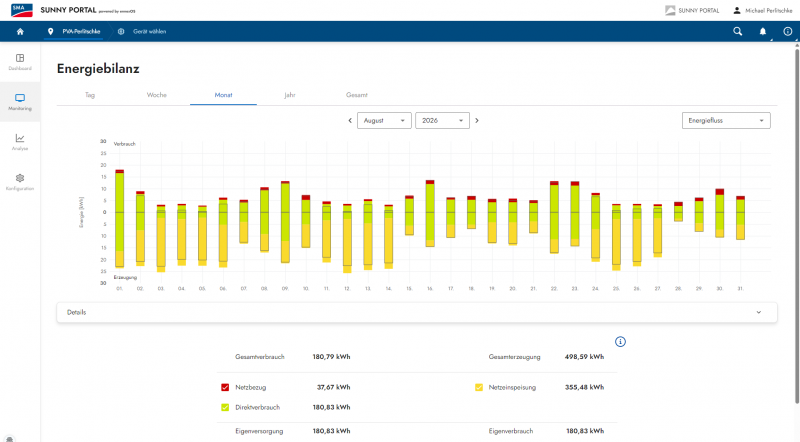Viewport: 800px width, 442px height.
Task: Open the notifications bell icon
Action: click(763, 32)
